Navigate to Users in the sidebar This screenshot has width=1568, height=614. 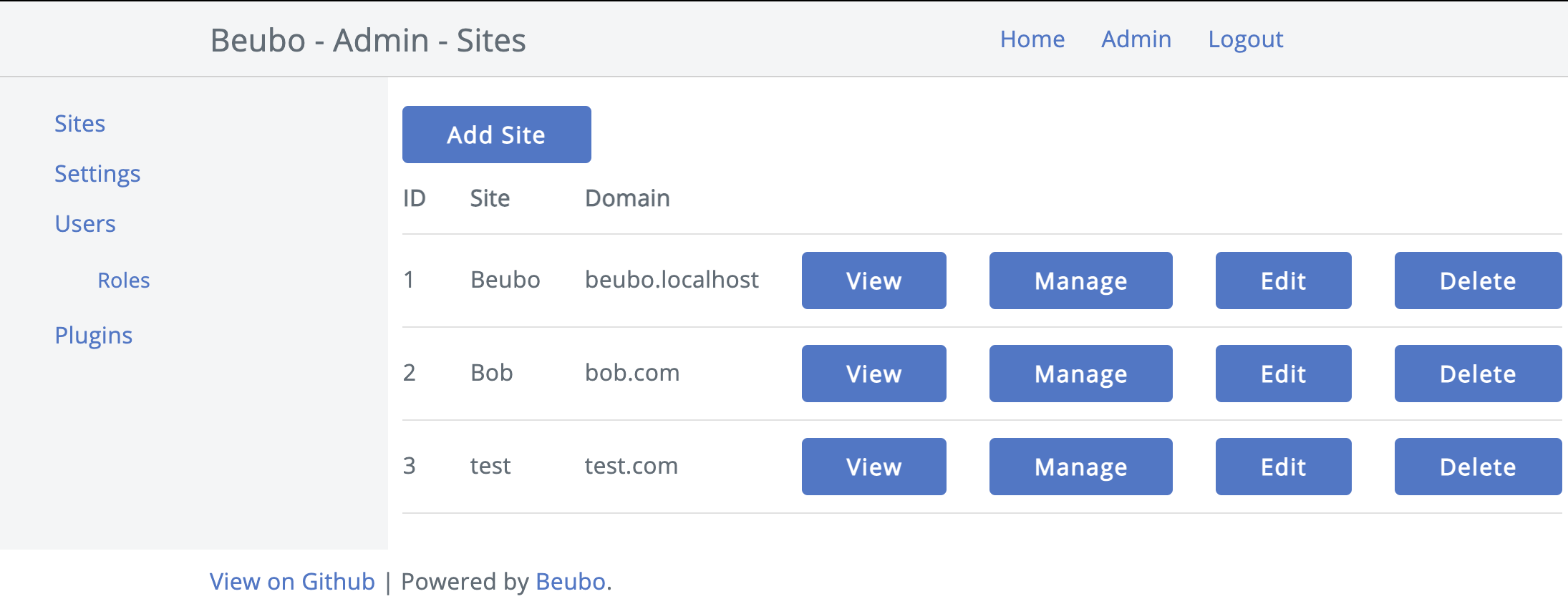(x=85, y=224)
